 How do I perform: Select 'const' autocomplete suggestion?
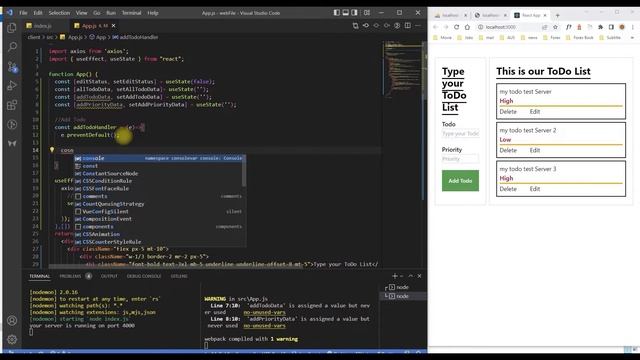click(159, 166)
